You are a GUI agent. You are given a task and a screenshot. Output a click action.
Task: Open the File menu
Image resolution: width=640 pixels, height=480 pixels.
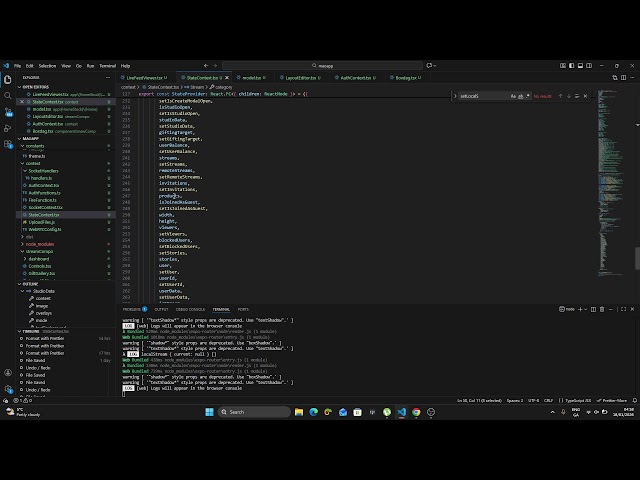click(18, 66)
